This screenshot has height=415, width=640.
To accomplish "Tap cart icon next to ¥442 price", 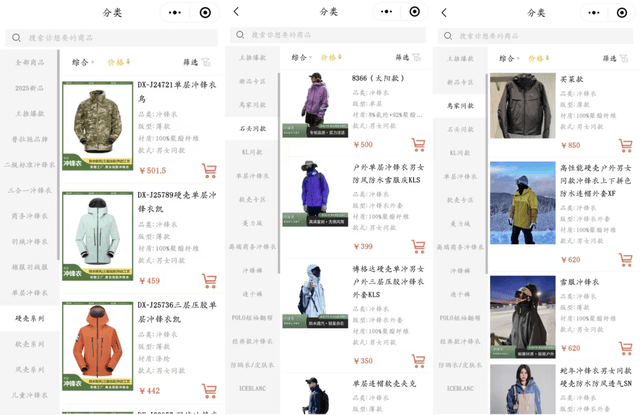I will click(209, 391).
